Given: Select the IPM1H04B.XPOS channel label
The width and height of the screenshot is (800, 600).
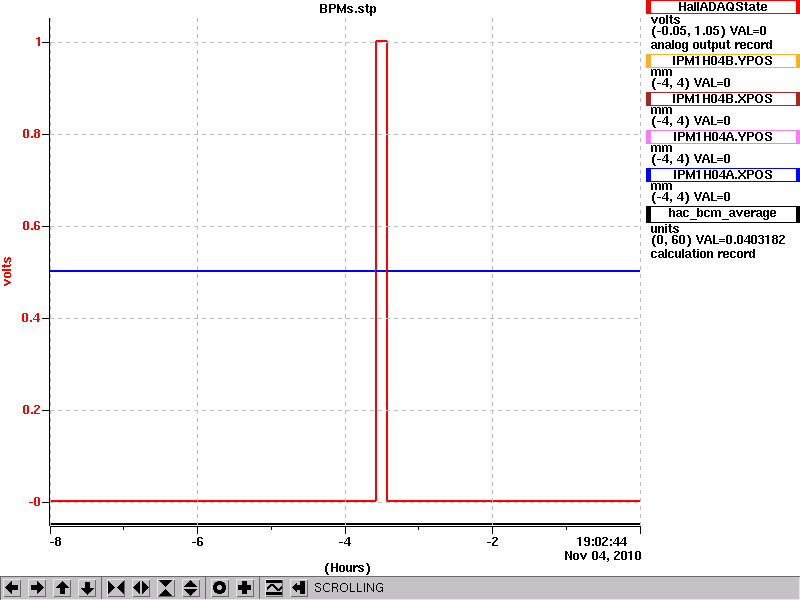Looking at the screenshot, I should (722, 98).
